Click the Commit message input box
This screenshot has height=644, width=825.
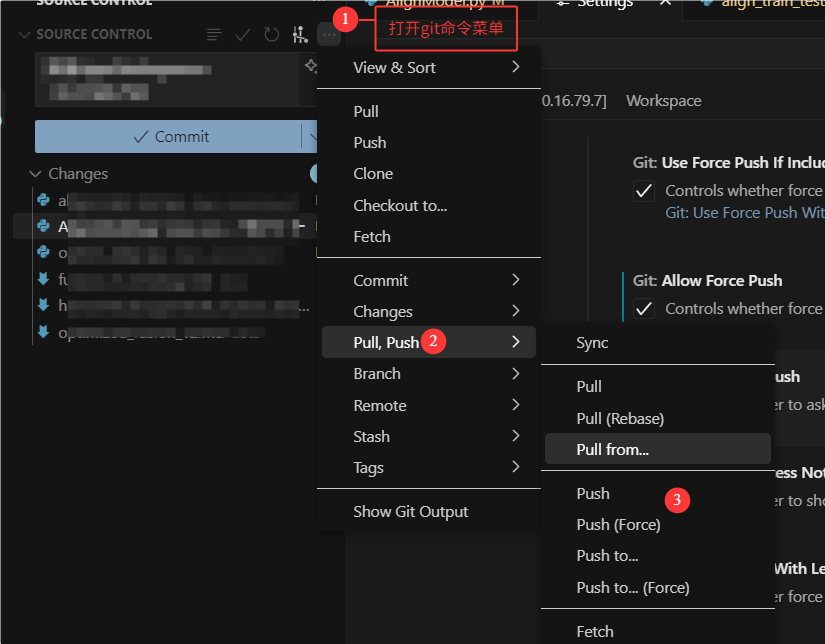pyautogui.click(x=168, y=79)
